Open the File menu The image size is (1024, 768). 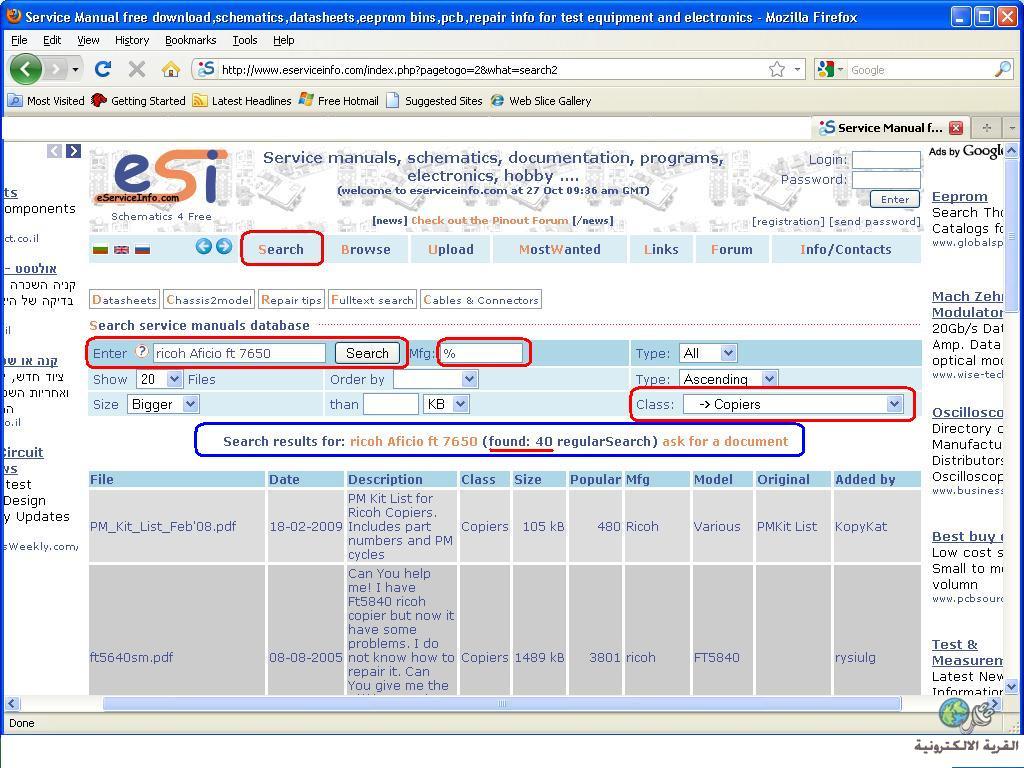(20, 40)
